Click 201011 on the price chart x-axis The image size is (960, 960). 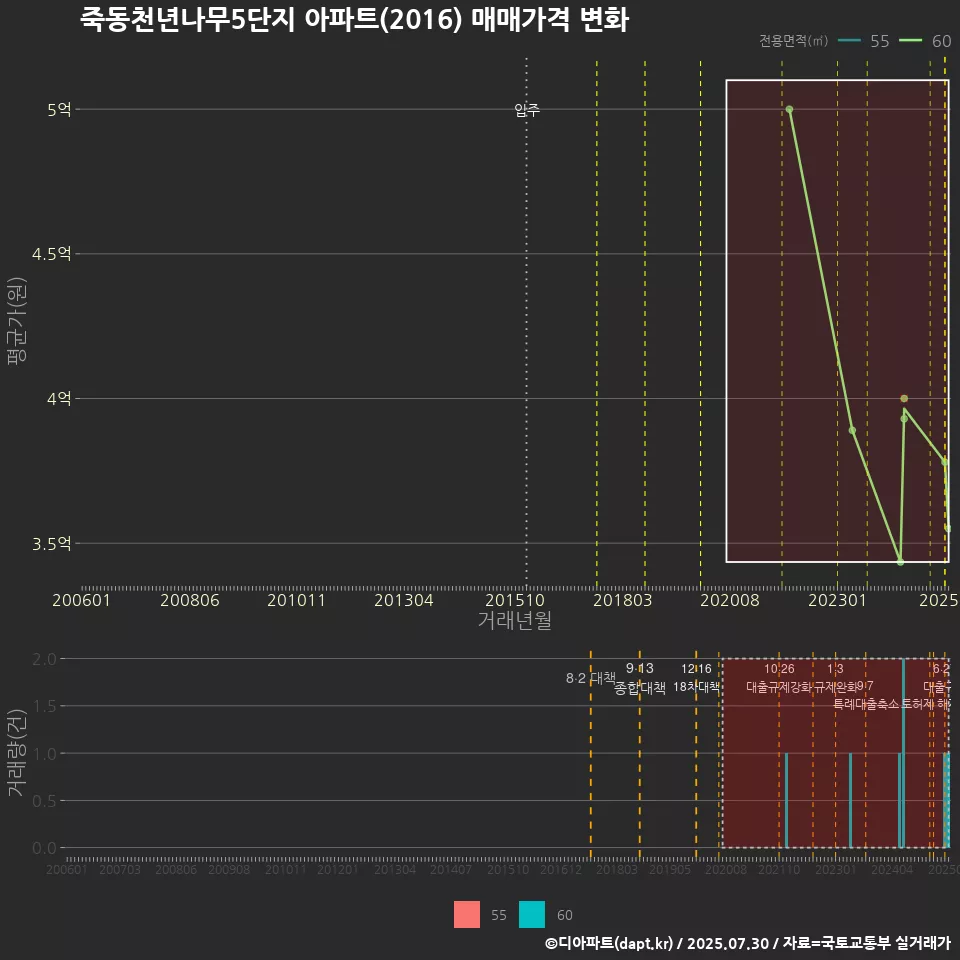point(296,600)
